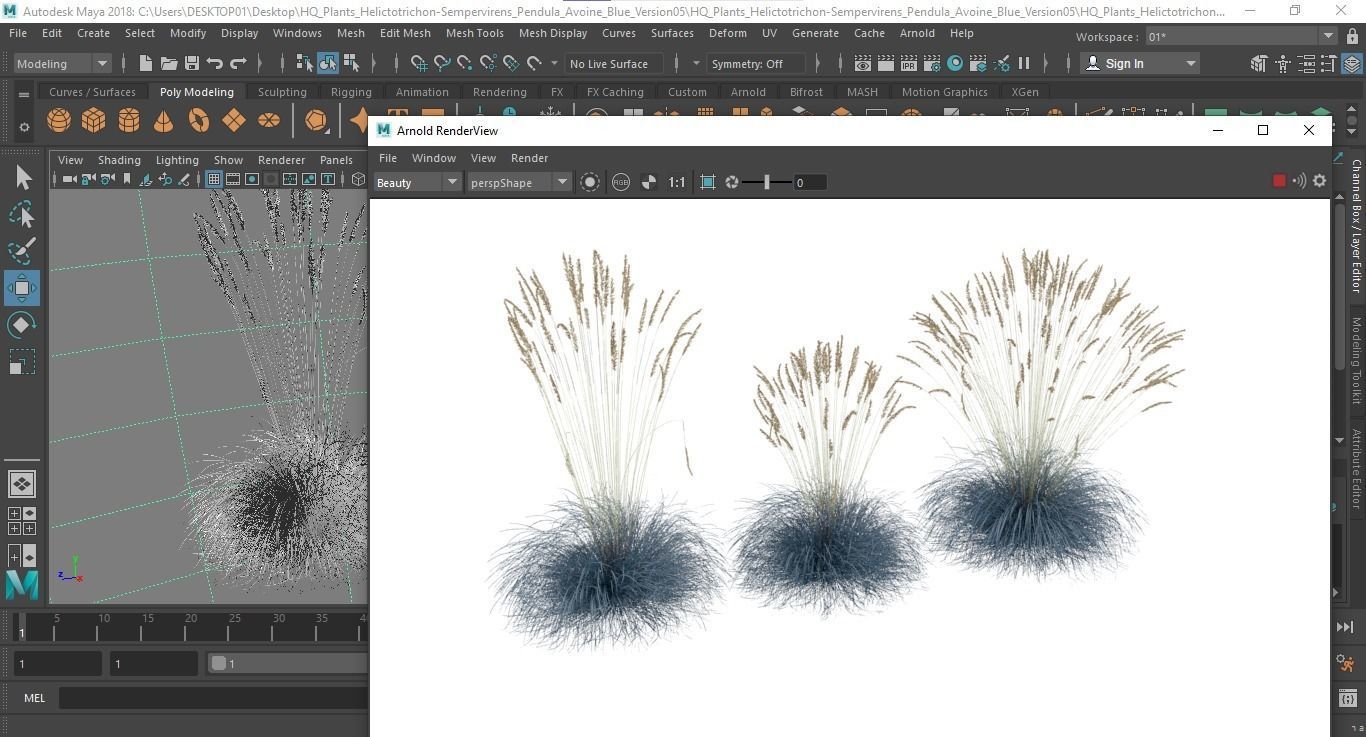Click the MEL command line input

coord(213,698)
